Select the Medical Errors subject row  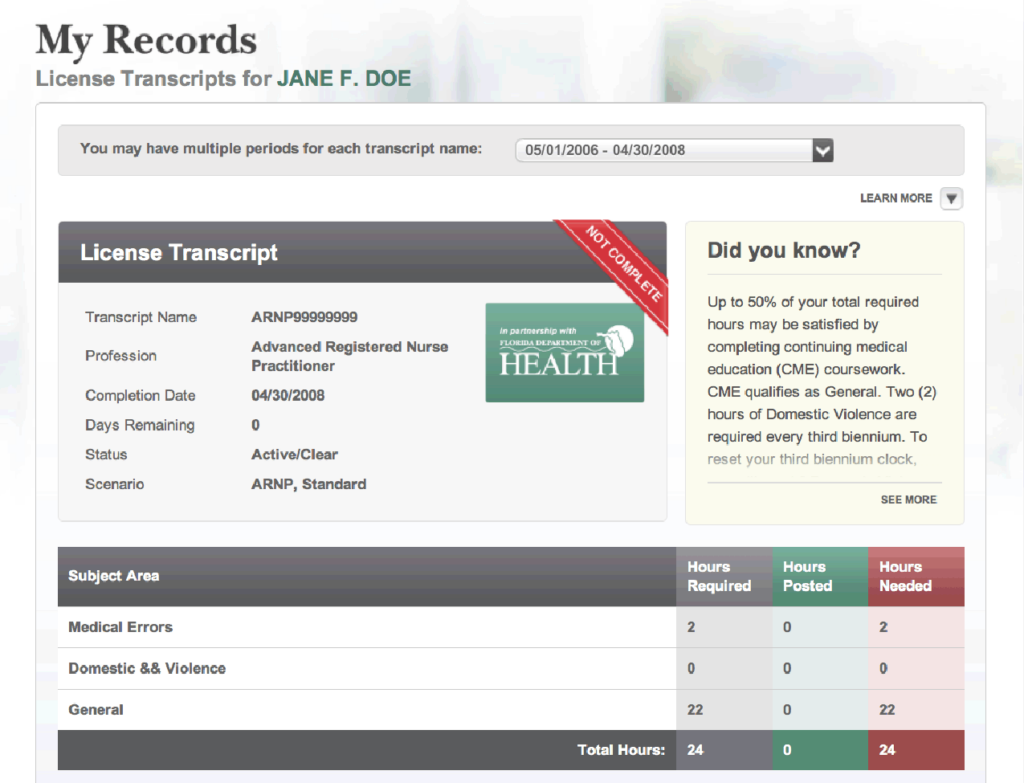point(120,627)
